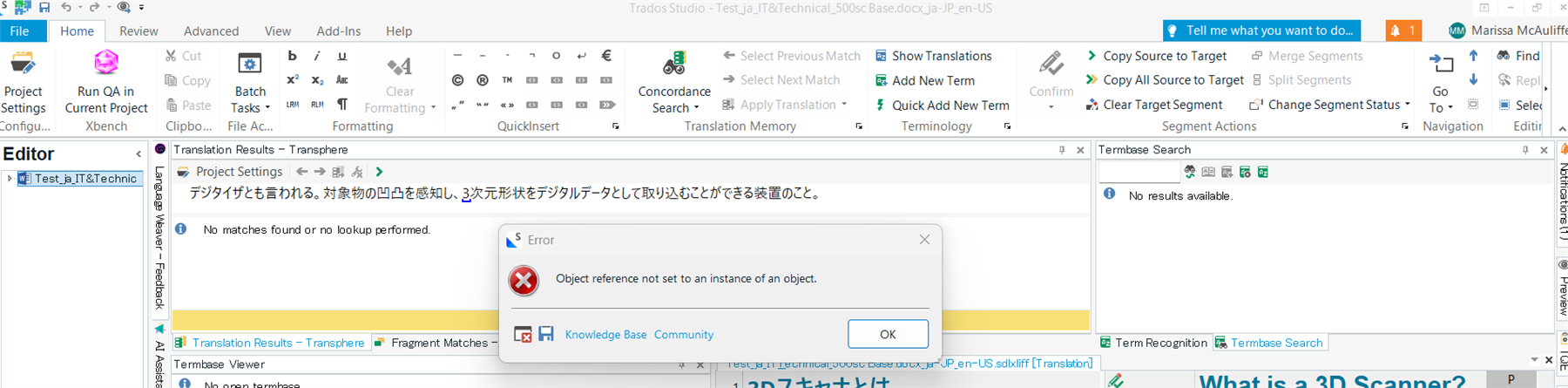Click the error details window icon in dialog
This screenshot has width=1568, height=388.
tap(523, 334)
